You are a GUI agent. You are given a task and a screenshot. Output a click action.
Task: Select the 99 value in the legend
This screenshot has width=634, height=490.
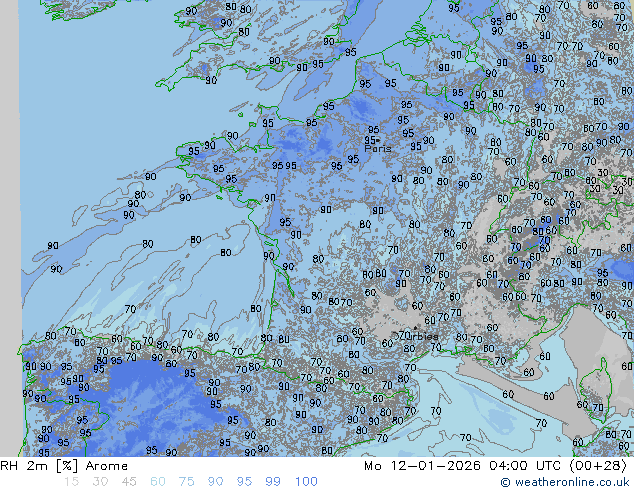(274, 482)
